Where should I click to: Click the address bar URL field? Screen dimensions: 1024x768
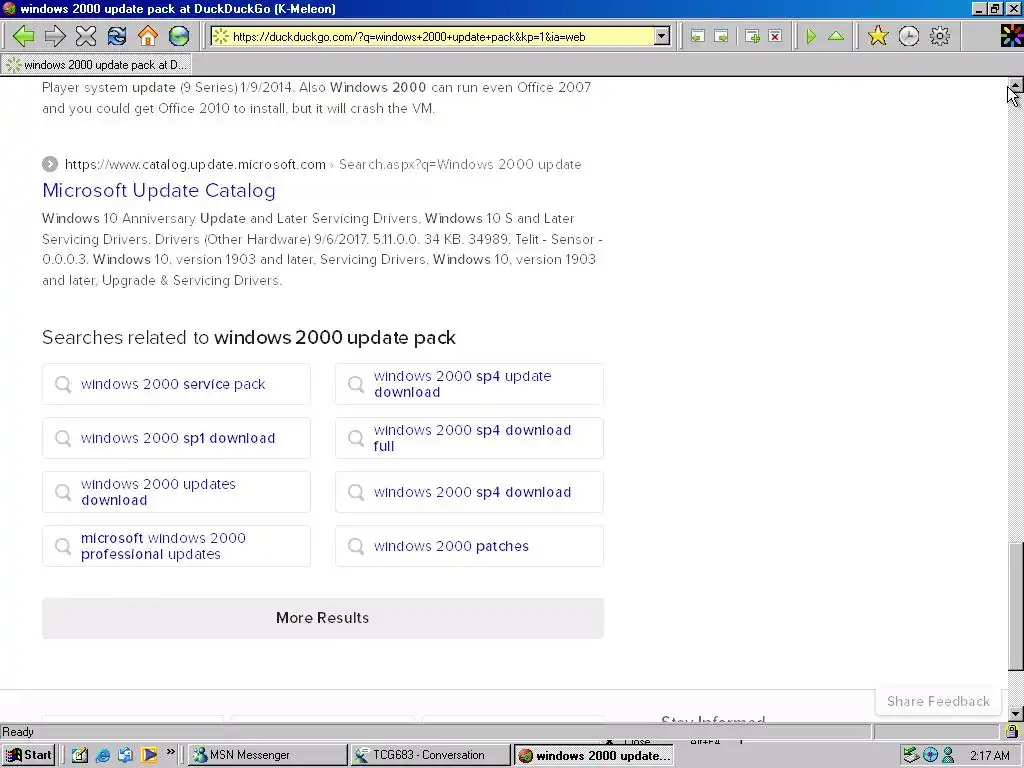pyautogui.click(x=441, y=37)
